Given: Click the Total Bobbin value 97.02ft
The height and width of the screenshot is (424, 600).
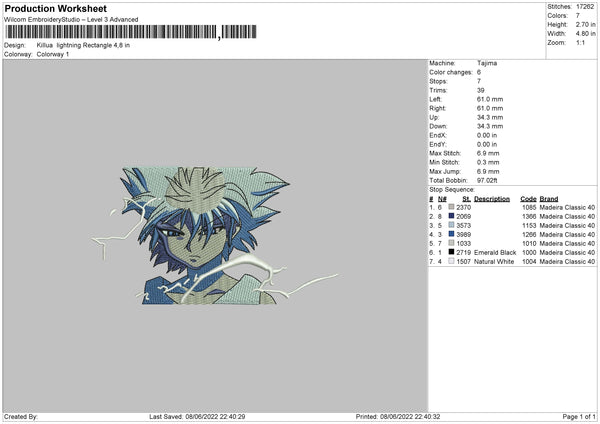Looking at the screenshot, I should [487, 180].
